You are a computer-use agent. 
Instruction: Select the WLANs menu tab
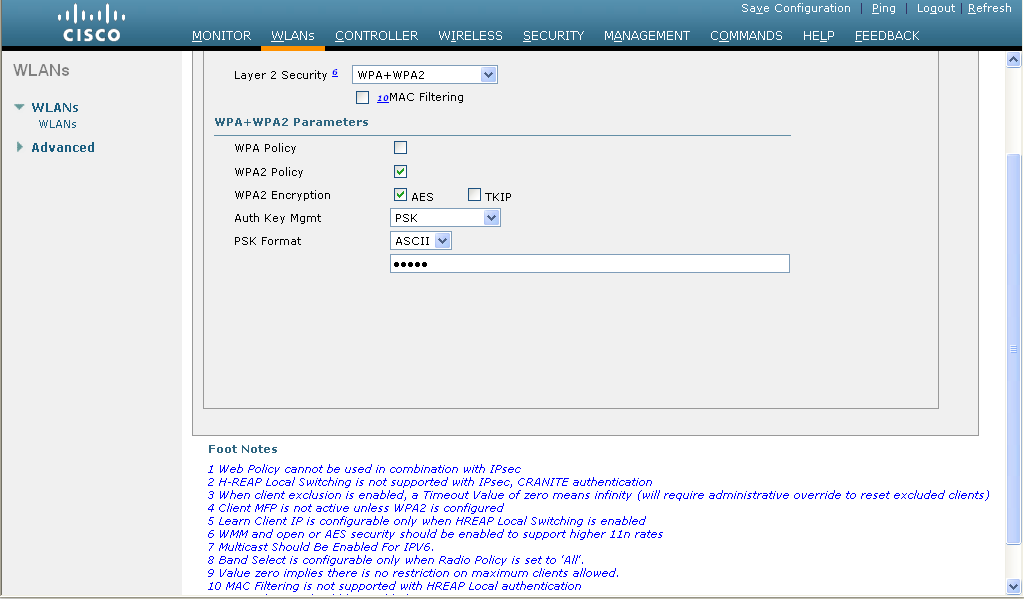[x=293, y=36]
